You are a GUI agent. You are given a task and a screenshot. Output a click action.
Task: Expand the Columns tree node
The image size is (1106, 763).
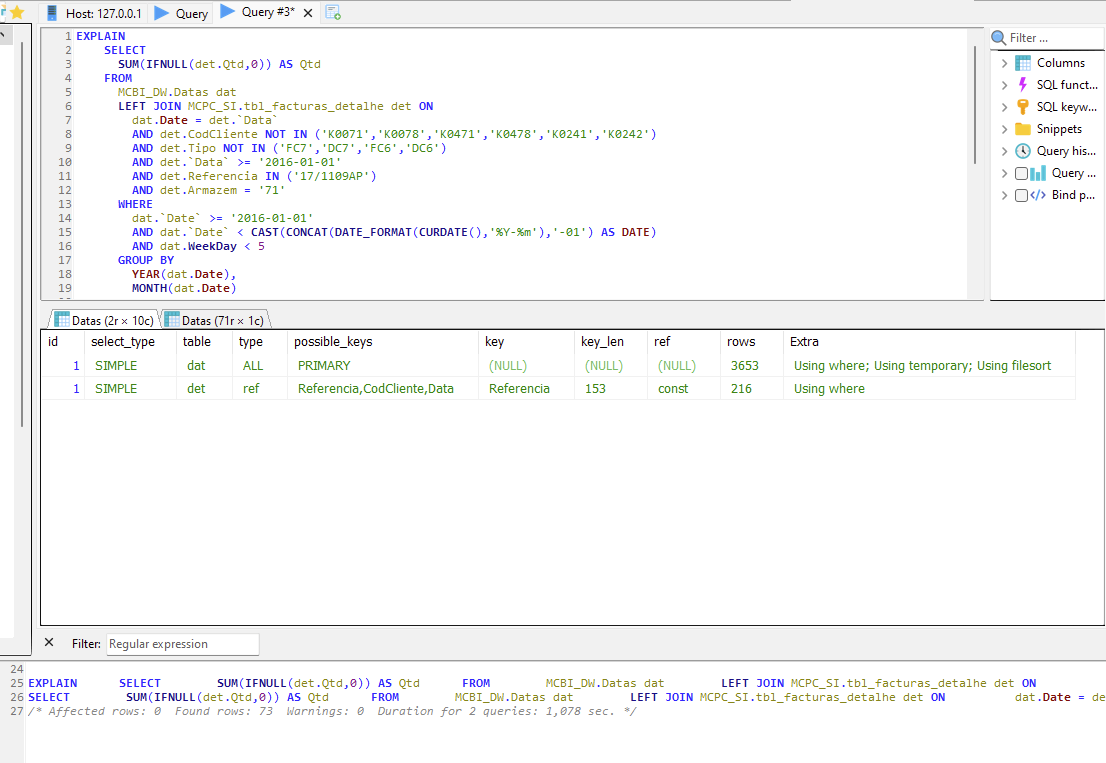click(1004, 63)
